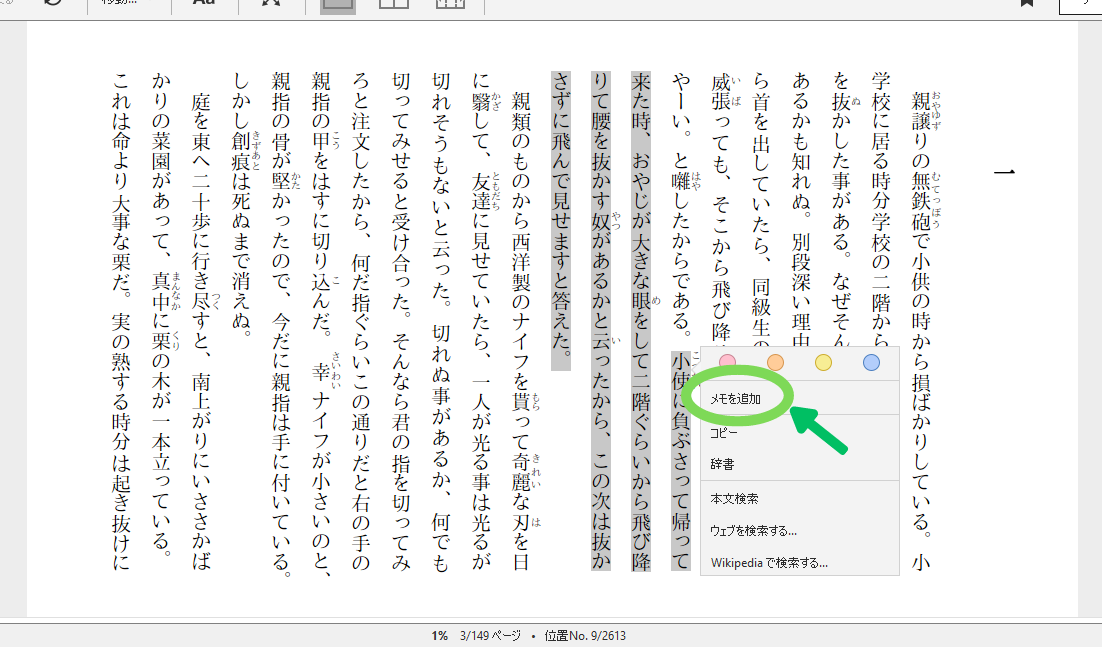
Task: Choose the orange highlight color
Action: pyautogui.click(x=775, y=363)
